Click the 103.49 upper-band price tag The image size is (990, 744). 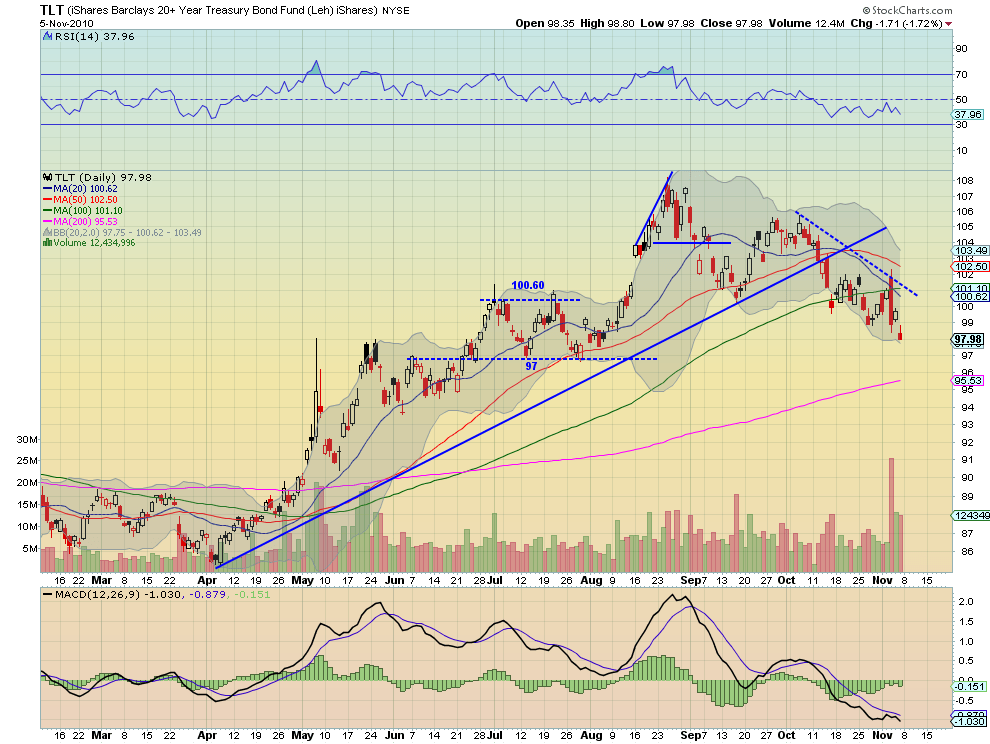pyautogui.click(x=970, y=251)
